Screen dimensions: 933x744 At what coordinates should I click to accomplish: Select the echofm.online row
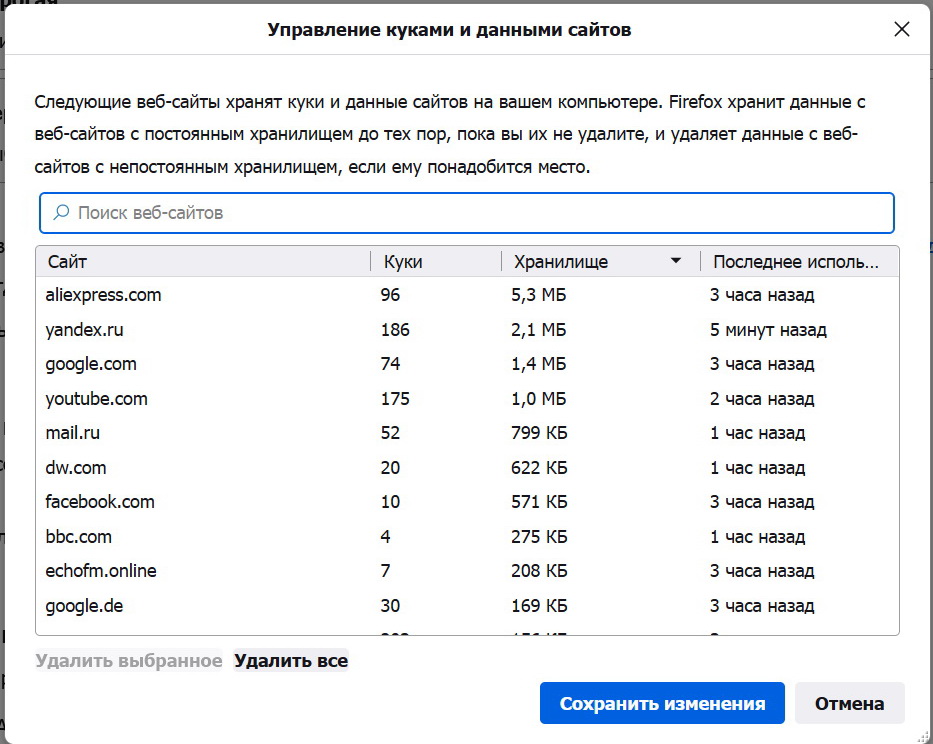pyautogui.click(x=467, y=571)
